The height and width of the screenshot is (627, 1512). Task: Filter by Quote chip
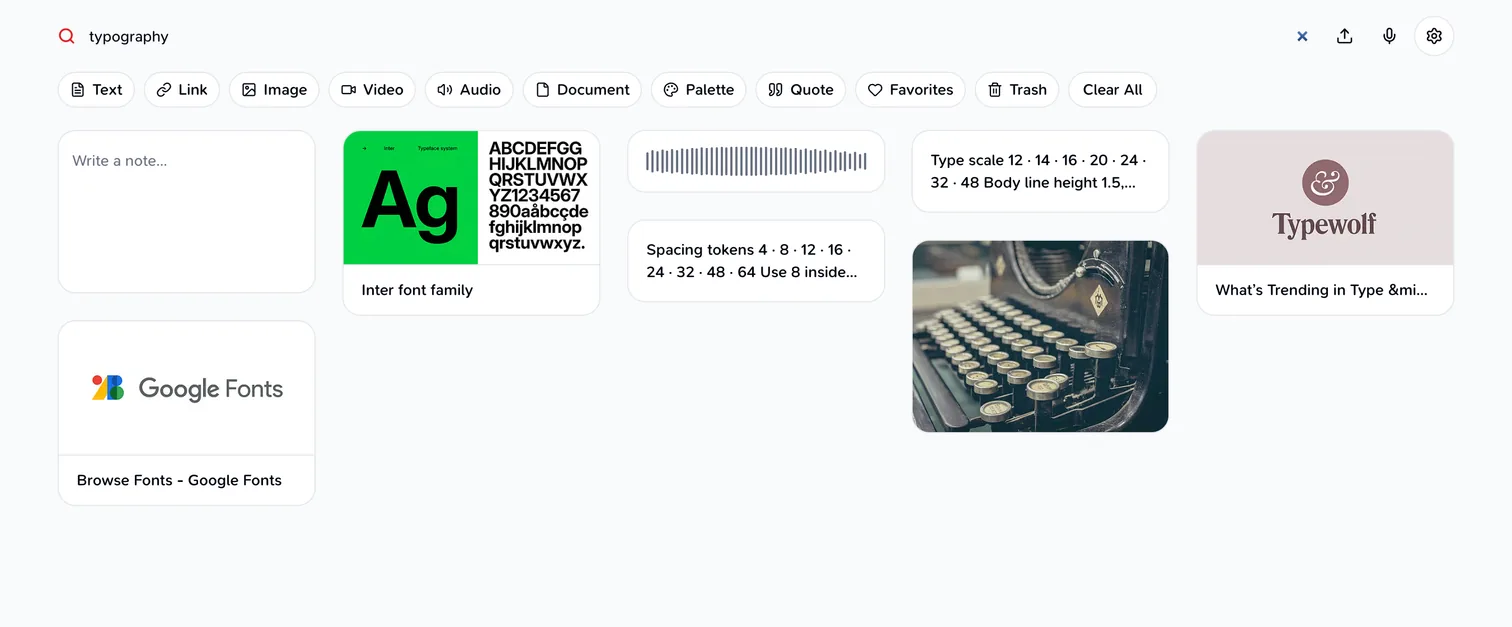(x=801, y=90)
